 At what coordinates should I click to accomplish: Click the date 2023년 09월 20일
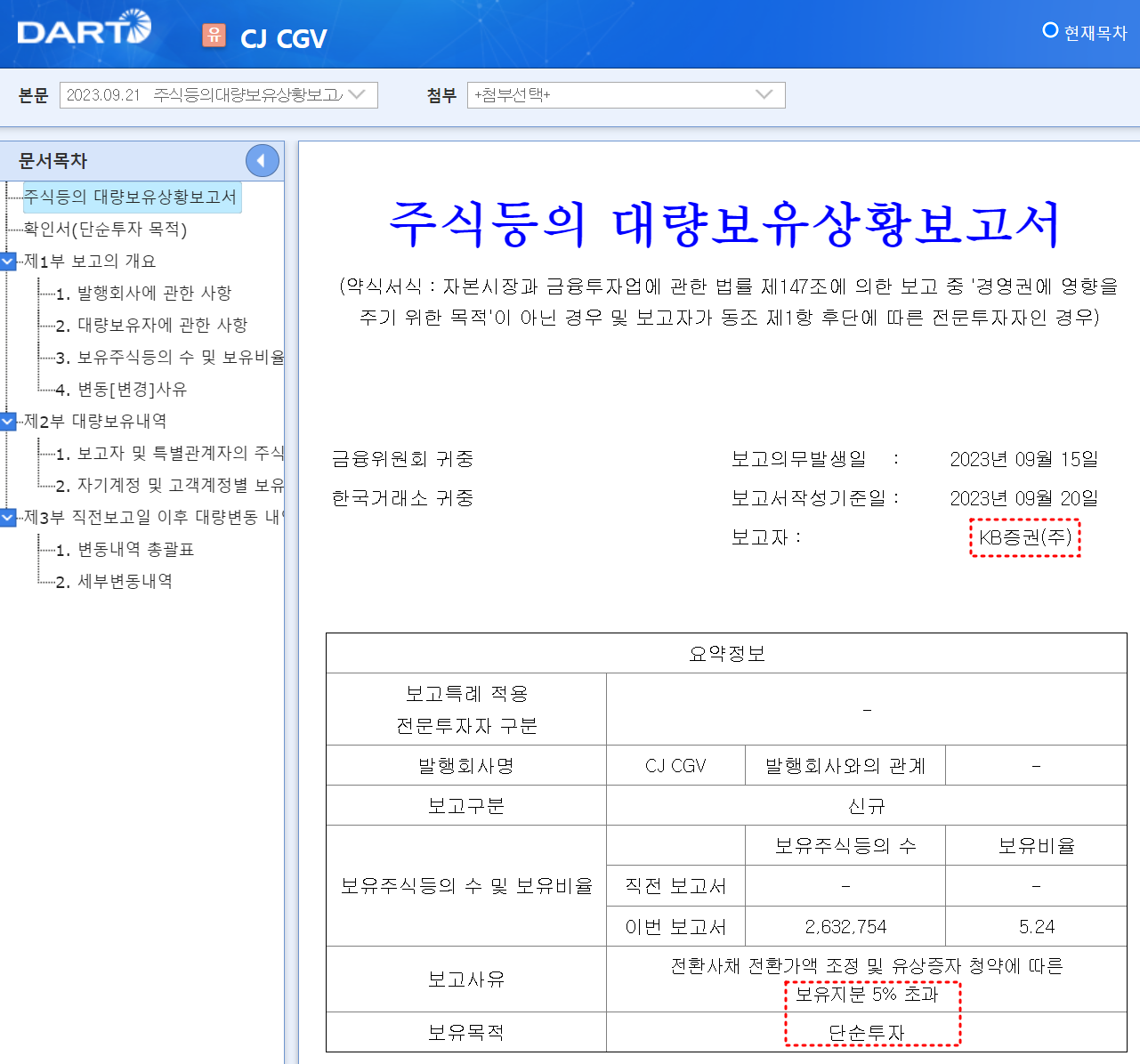pos(1023,498)
